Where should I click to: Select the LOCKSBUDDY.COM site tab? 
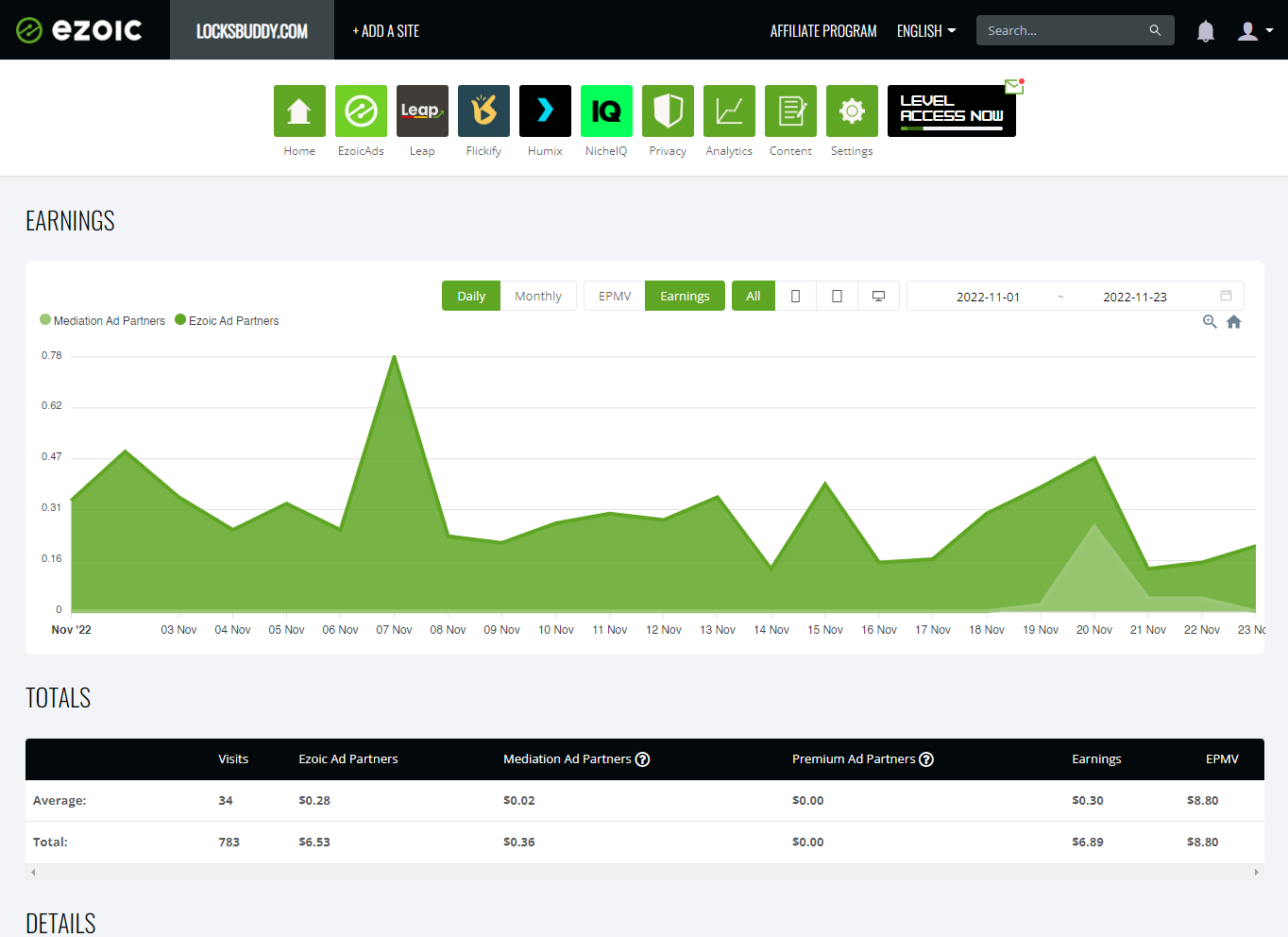252,30
